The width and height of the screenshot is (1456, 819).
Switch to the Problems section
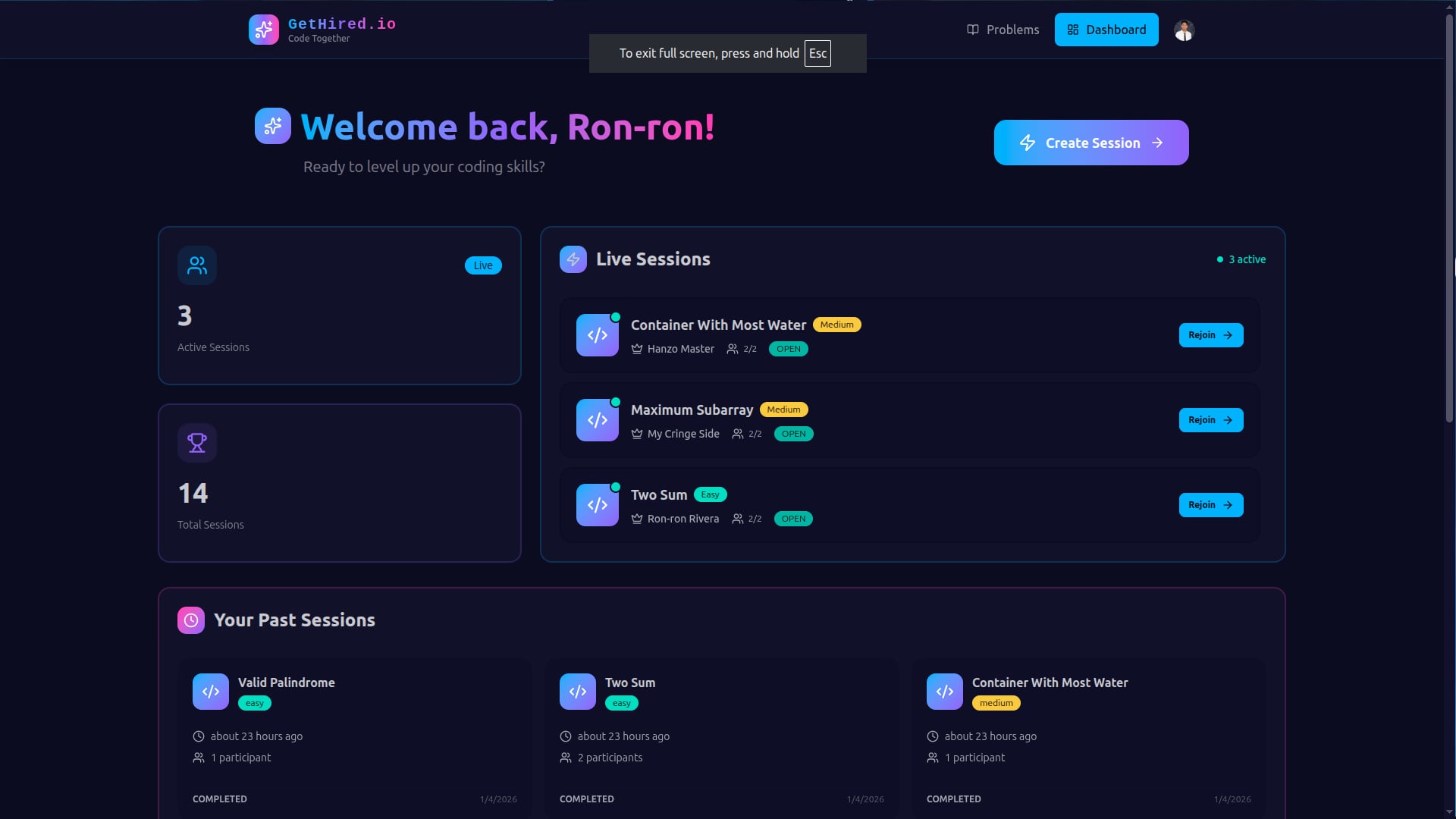1012,30
